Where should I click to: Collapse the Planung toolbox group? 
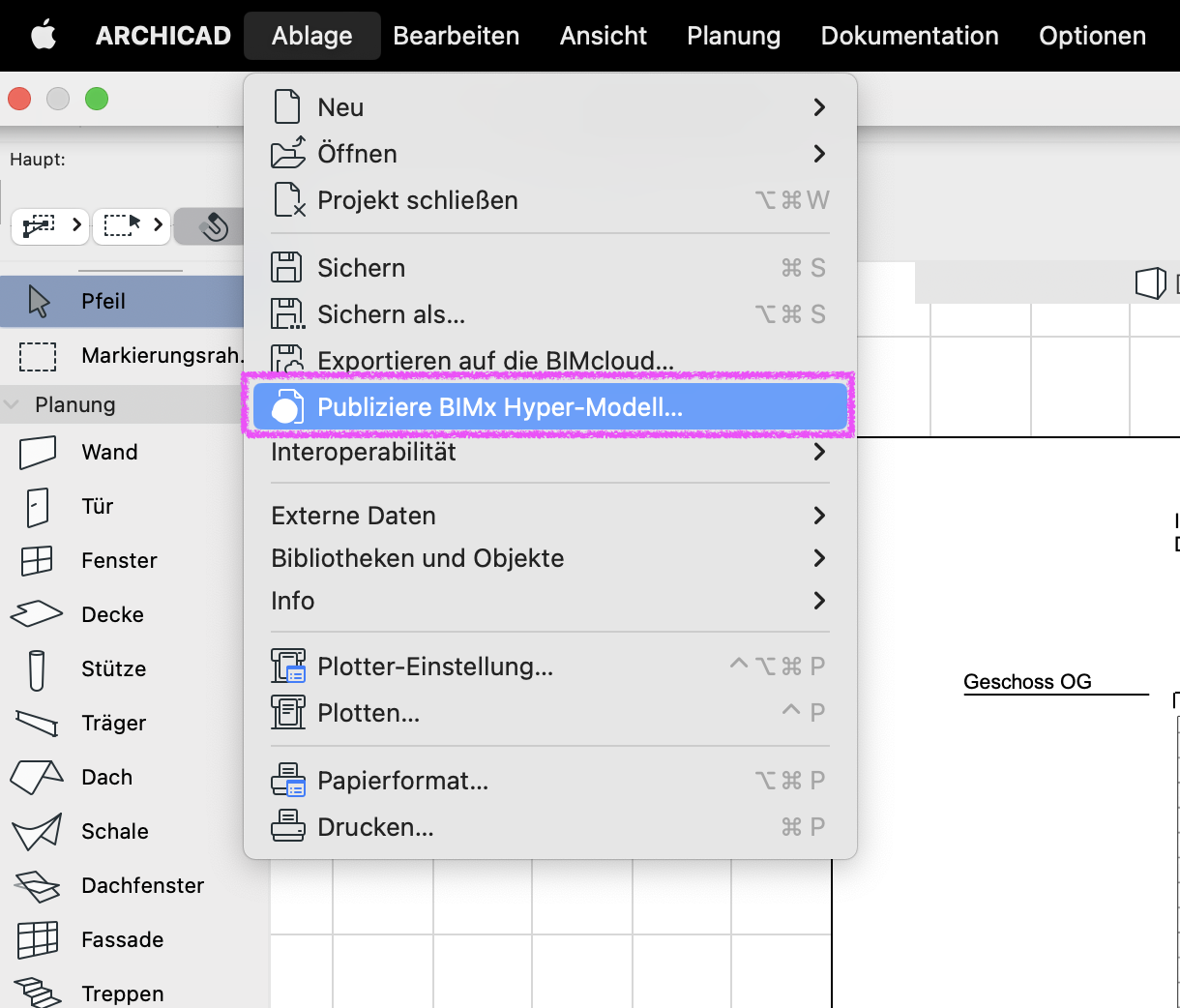(x=13, y=404)
